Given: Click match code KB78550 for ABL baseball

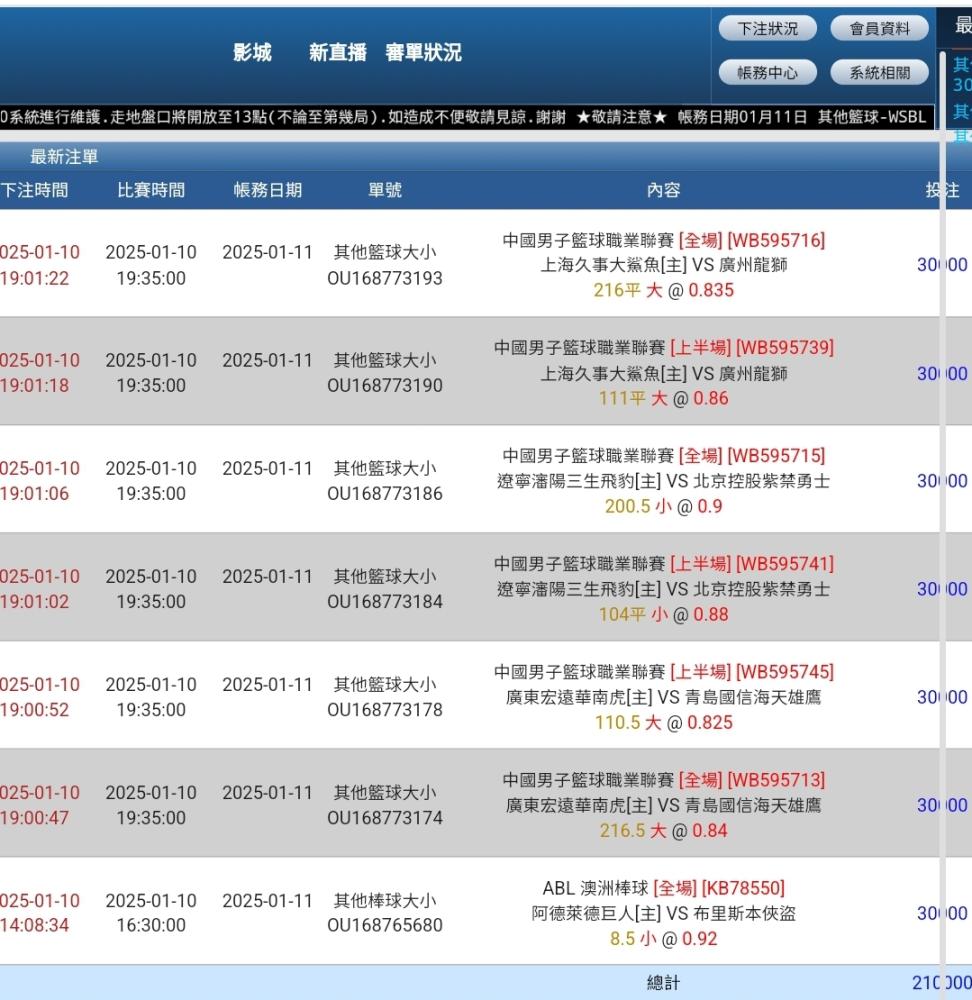Looking at the screenshot, I should point(743,888).
